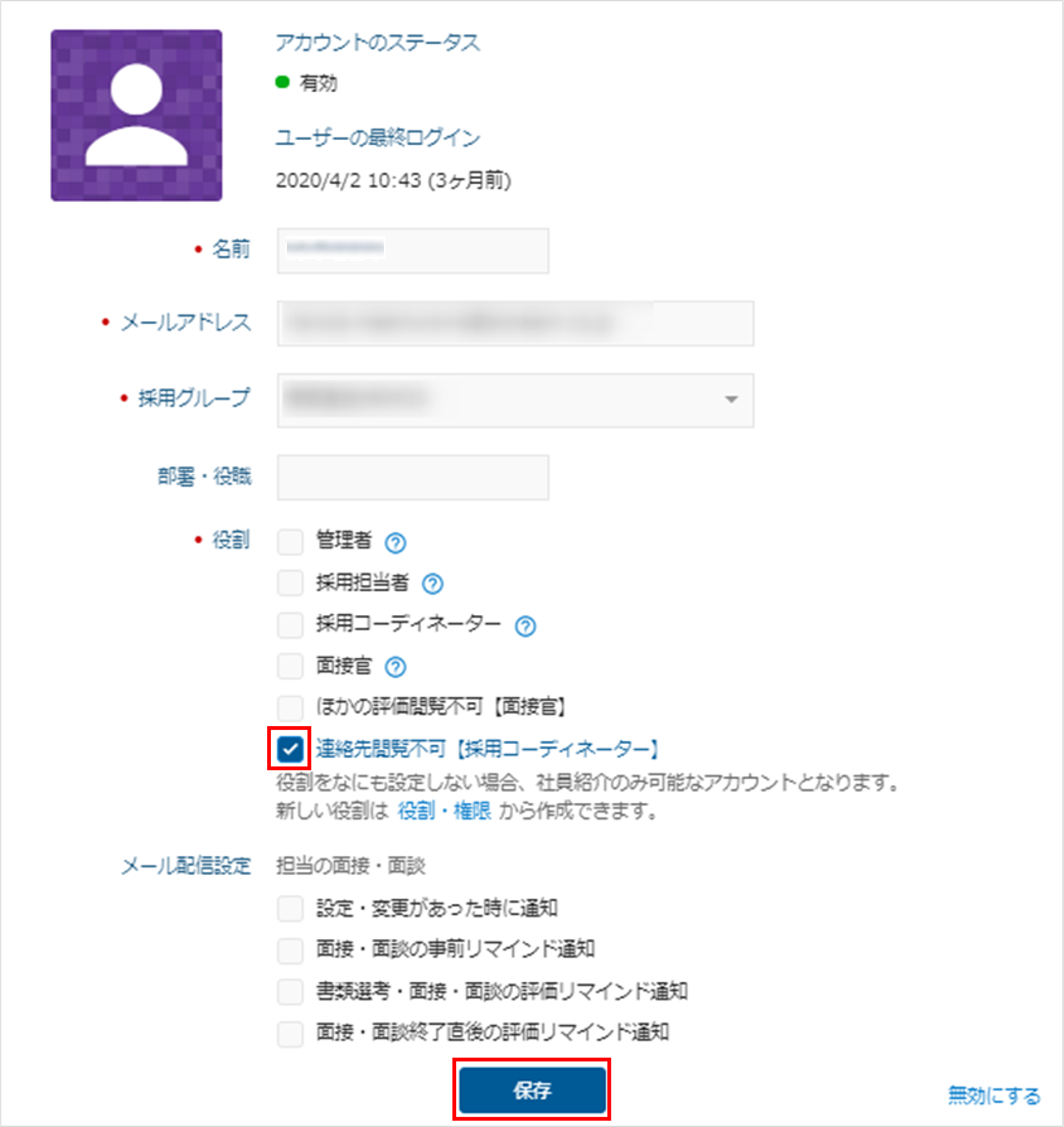Click the 担当の面接・面談 subheading
Image resolution: width=1064 pixels, height=1127 pixels.
pos(351,866)
